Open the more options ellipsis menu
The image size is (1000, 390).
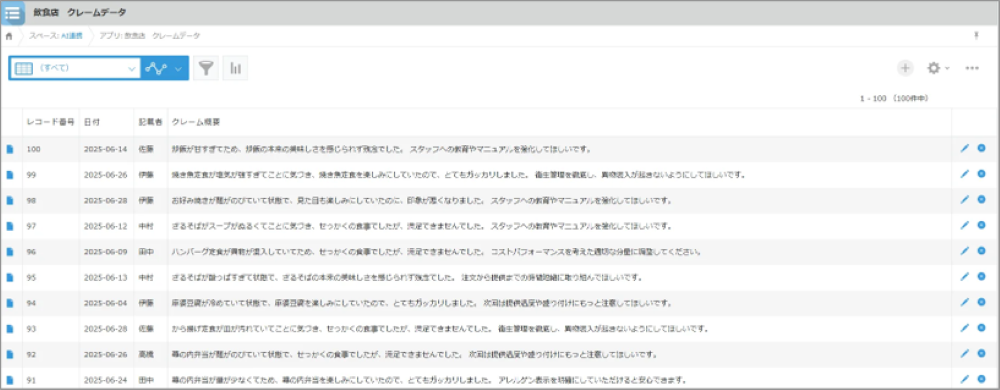coord(972,68)
